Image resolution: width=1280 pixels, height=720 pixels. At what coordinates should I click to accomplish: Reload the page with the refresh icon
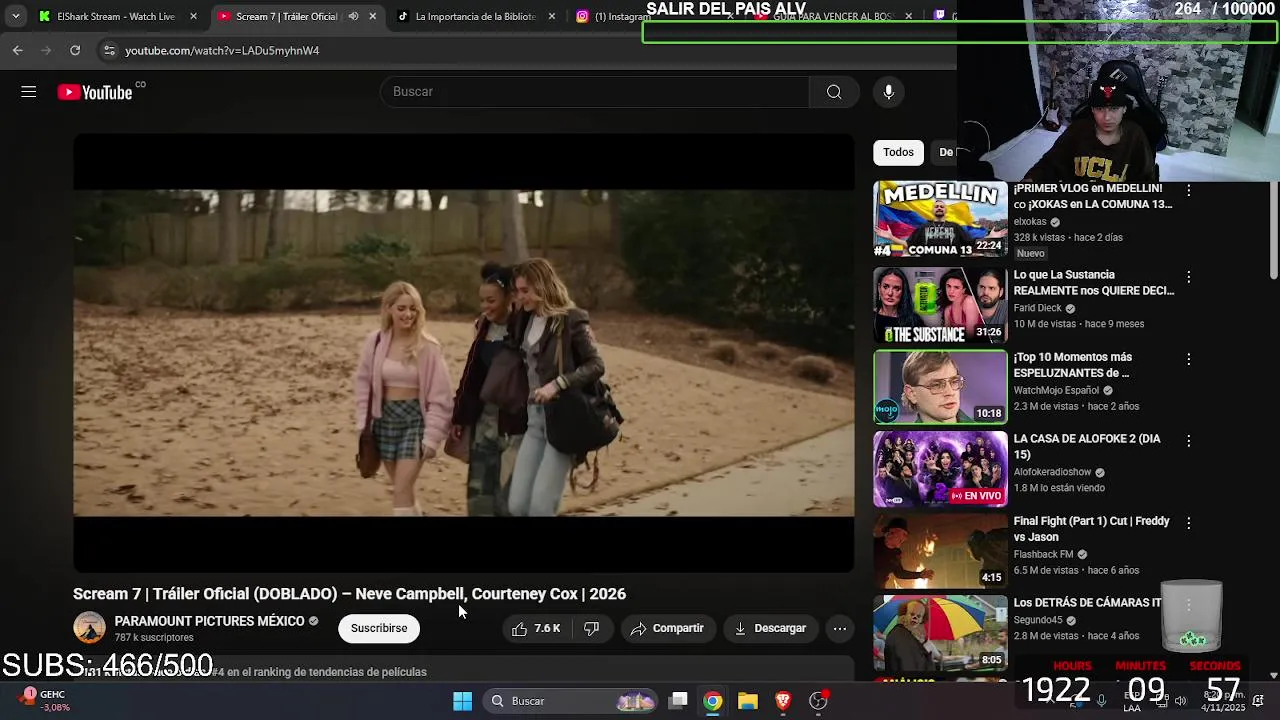75,50
